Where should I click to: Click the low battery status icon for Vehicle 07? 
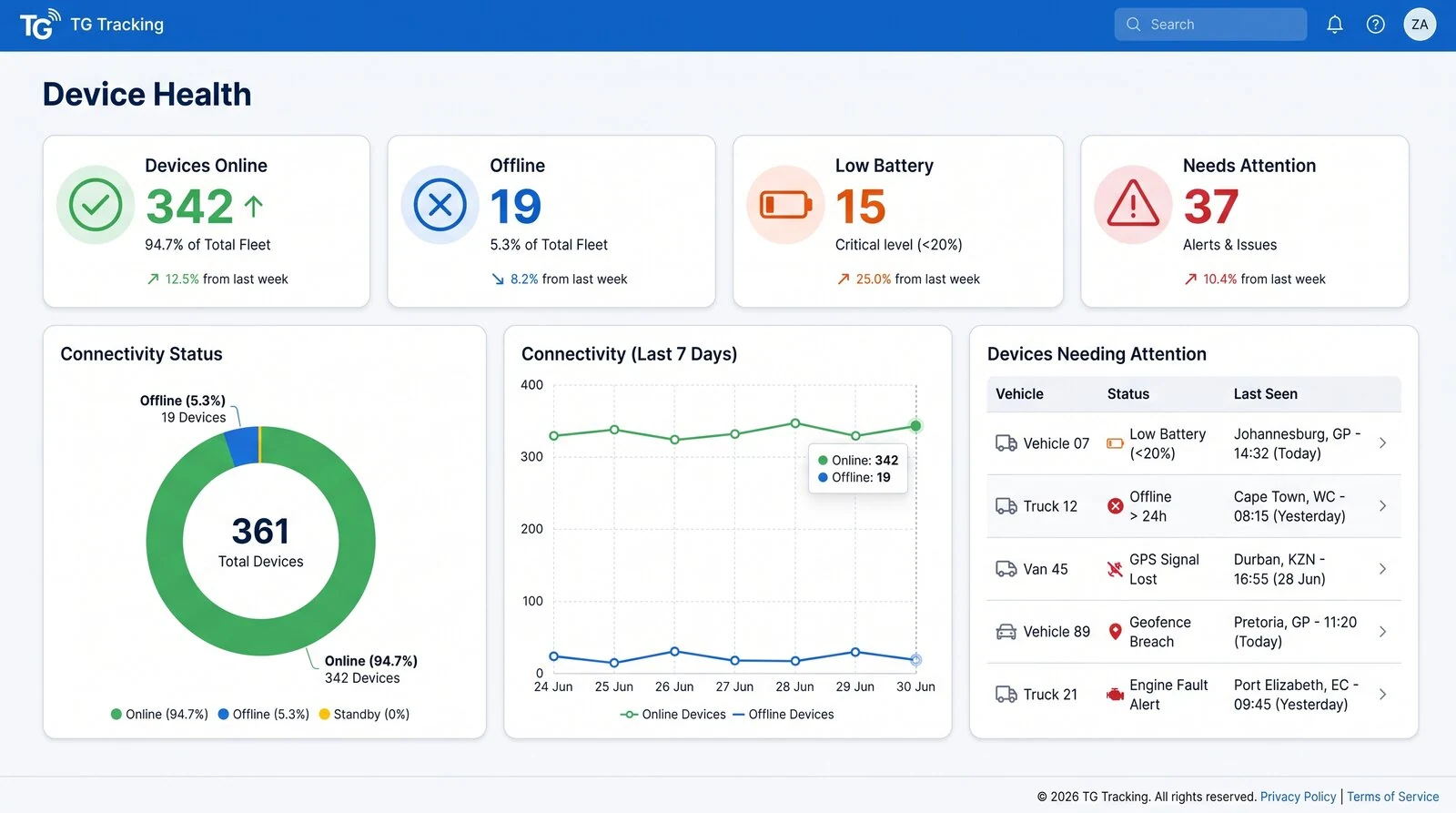click(x=1115, y=443)
